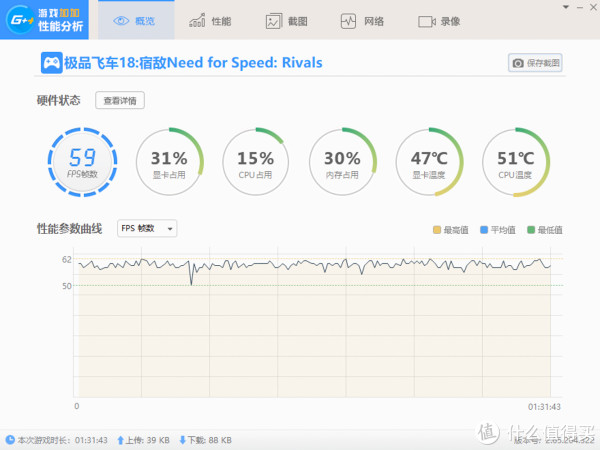Click the 01:31:43 time label under chart
The image size is (600, 450).
pyautogui.click(x=544, y=407)
